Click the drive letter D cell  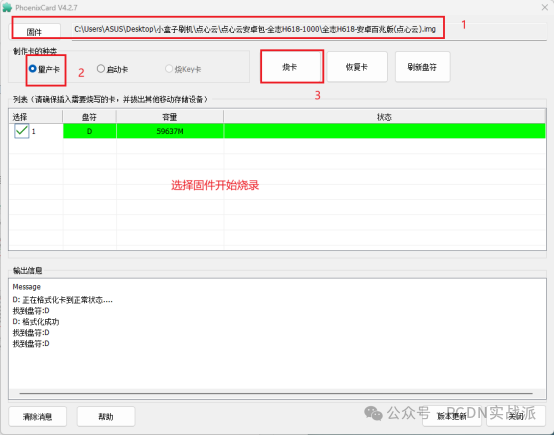point(89,131)
